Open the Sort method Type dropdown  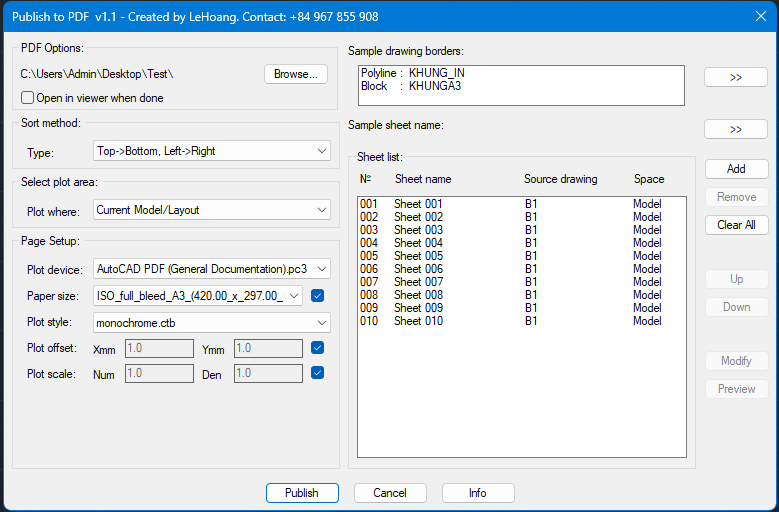211,151
